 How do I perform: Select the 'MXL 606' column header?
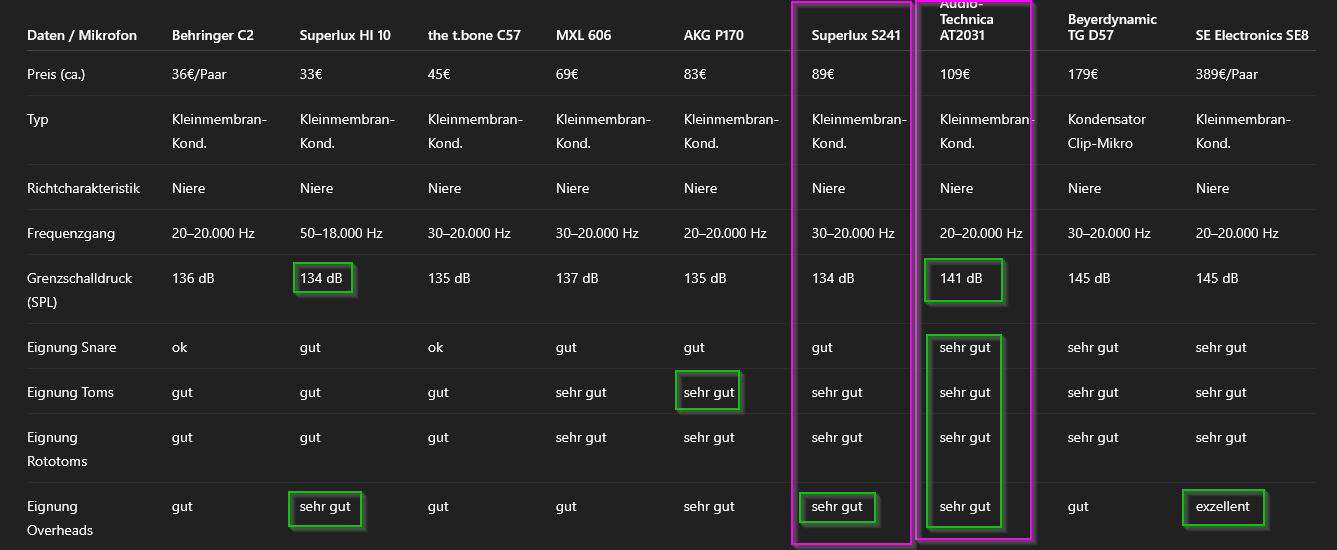(x=584, y=35)
